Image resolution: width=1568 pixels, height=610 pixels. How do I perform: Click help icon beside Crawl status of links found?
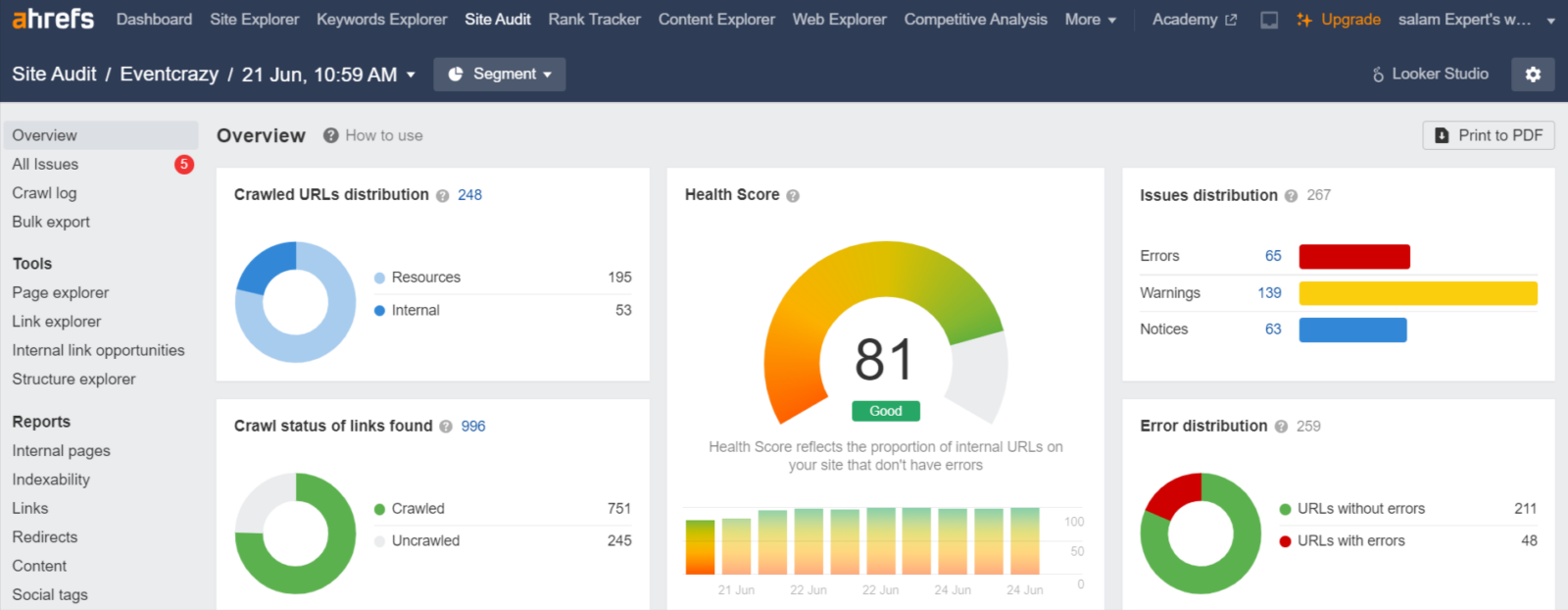point(446,427)
